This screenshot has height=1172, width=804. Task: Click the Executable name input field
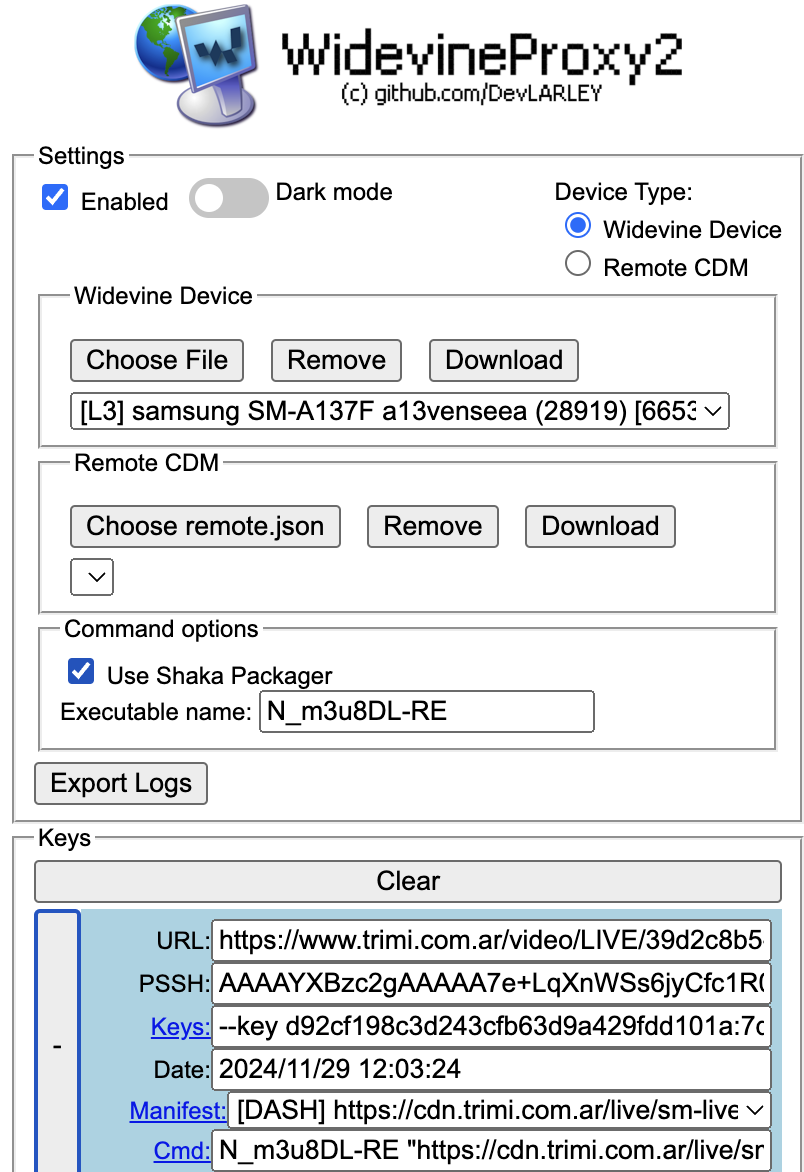427,712
